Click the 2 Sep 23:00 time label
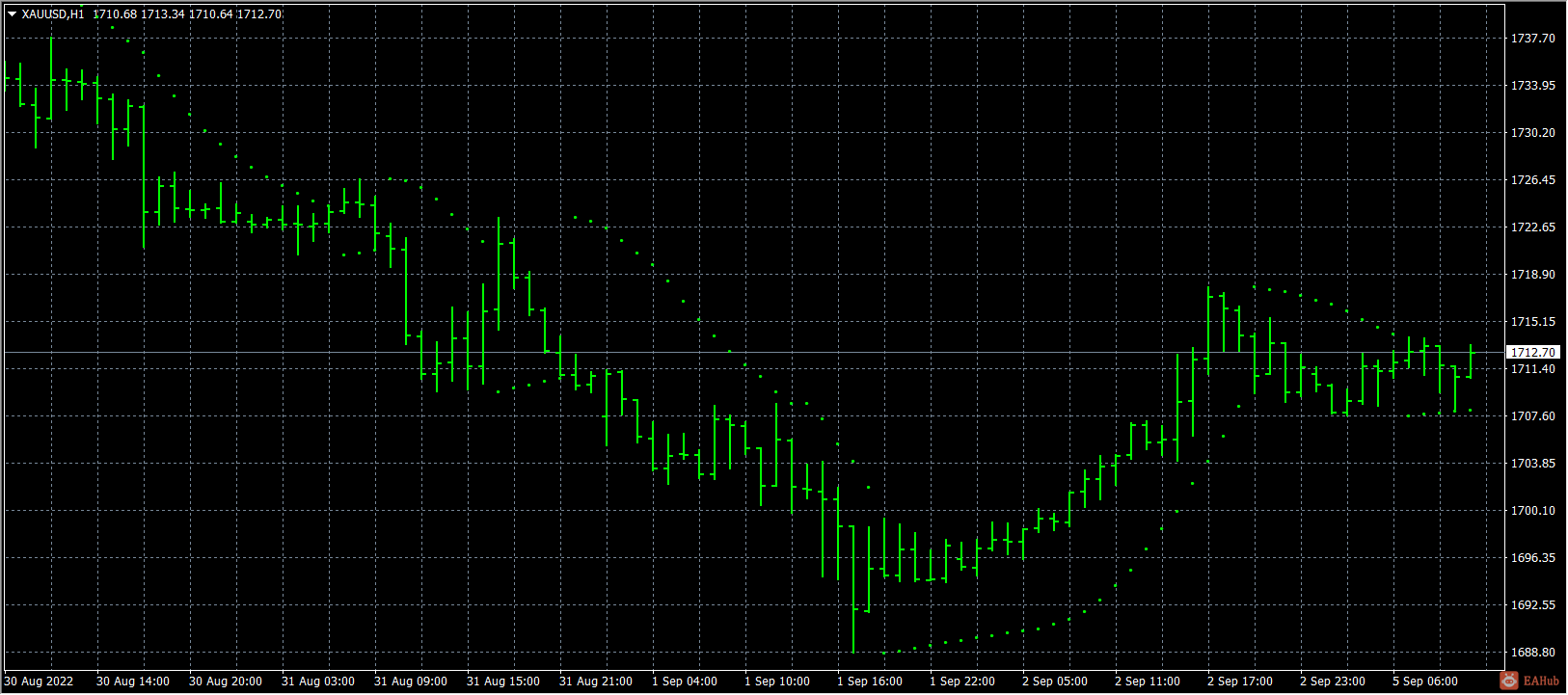The width and height of the screenshot is (1568, 695). point(1333,682)
